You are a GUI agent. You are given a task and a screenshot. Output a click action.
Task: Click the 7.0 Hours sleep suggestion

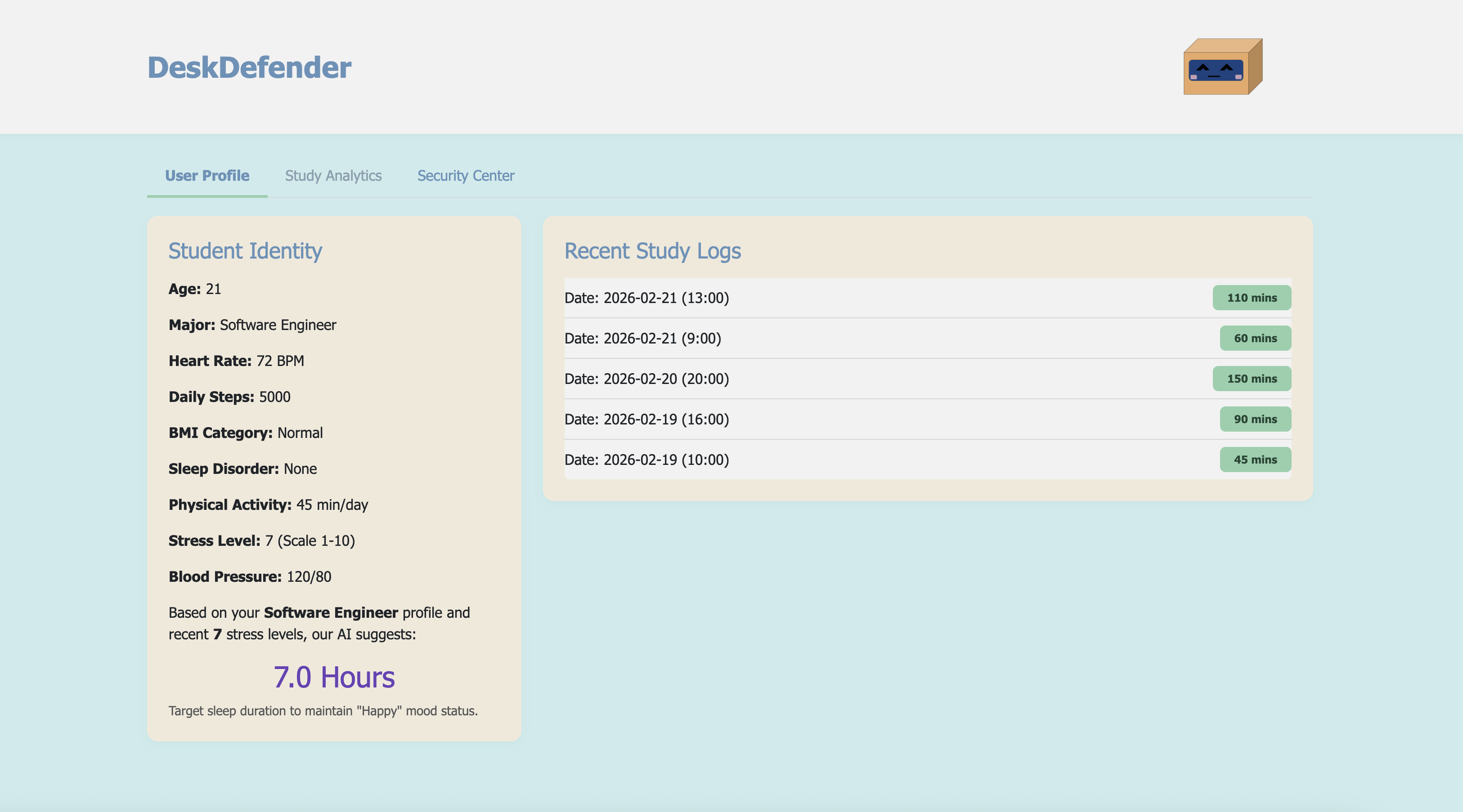point(334,678)
